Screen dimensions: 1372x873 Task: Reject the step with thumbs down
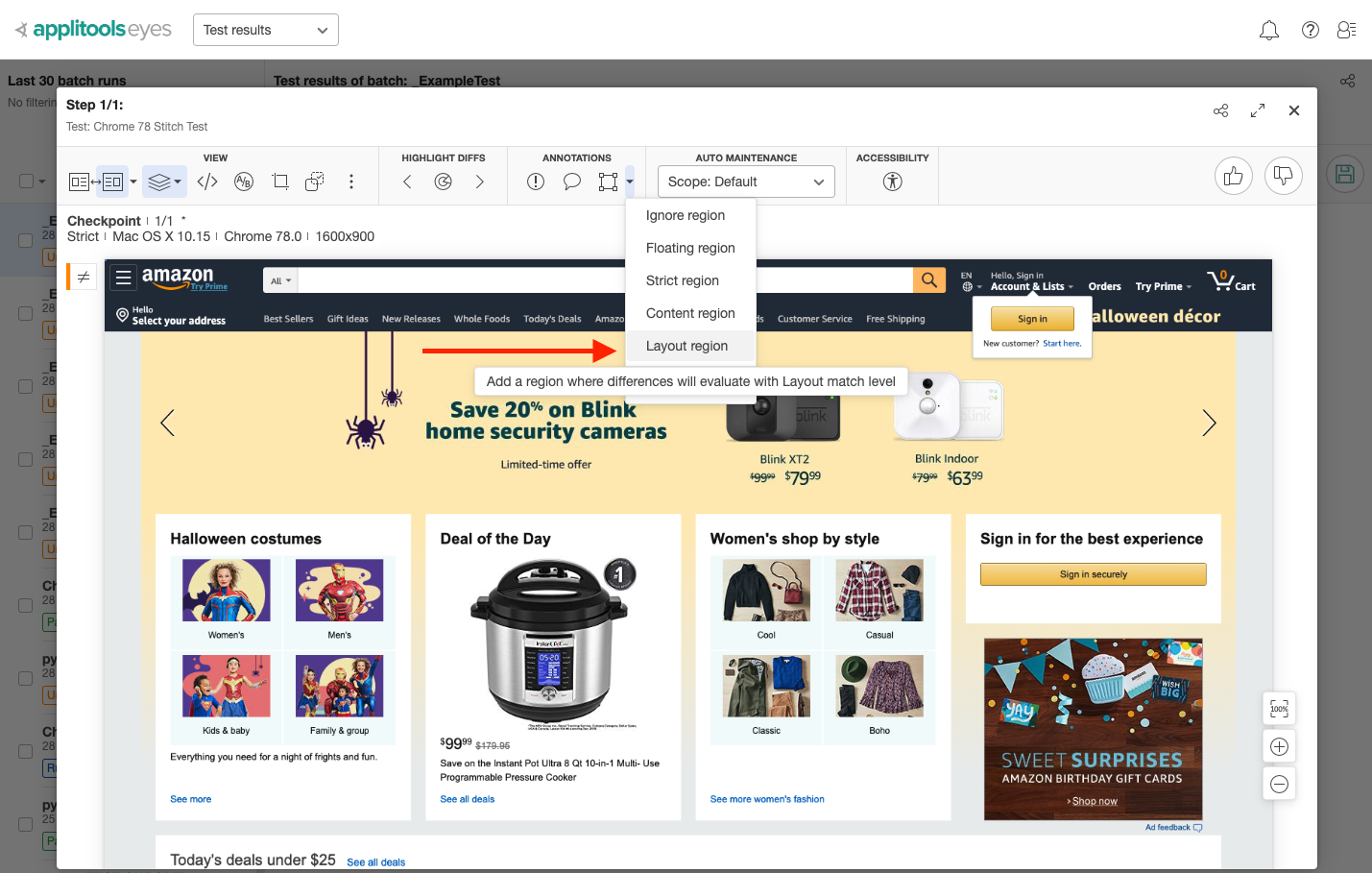coord(1284,176)
